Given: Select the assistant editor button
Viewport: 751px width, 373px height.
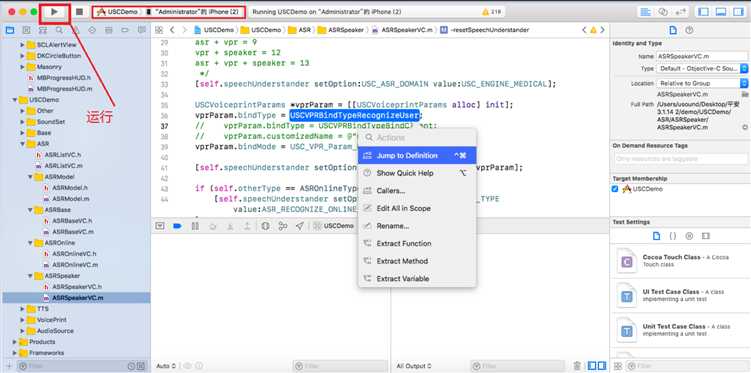Looking at the screenshot, I should tap(663, 12).
